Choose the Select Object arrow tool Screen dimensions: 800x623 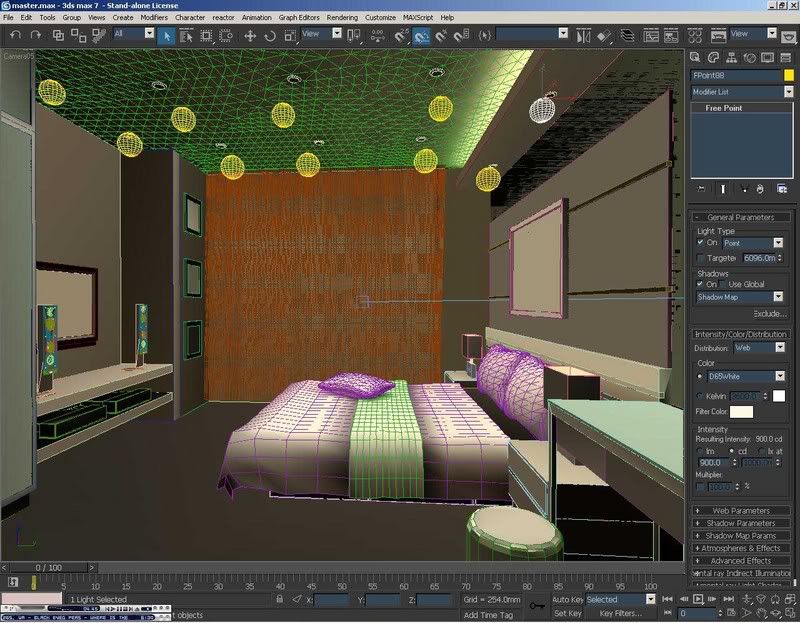(x=166, y=36)
